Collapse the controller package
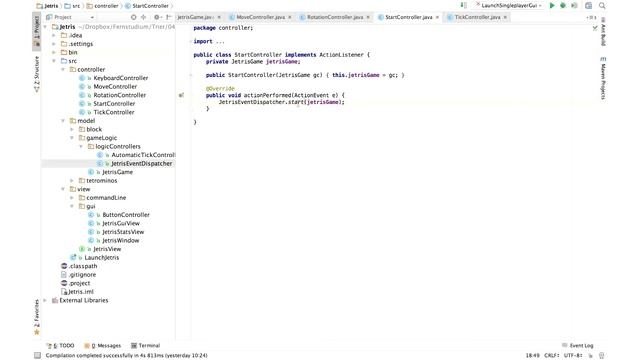Image resolution: width=640 pixels, height=360 pixels. 63,70
